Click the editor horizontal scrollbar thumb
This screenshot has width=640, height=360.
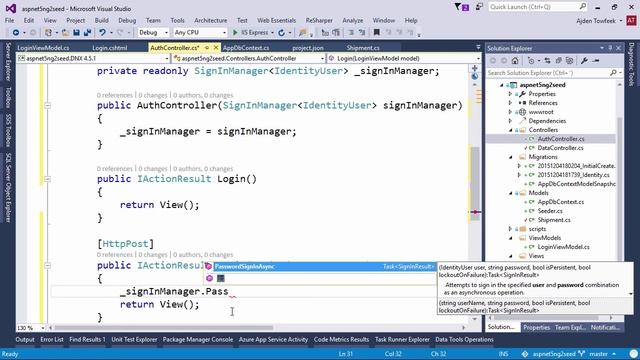[x=164, y=328]
